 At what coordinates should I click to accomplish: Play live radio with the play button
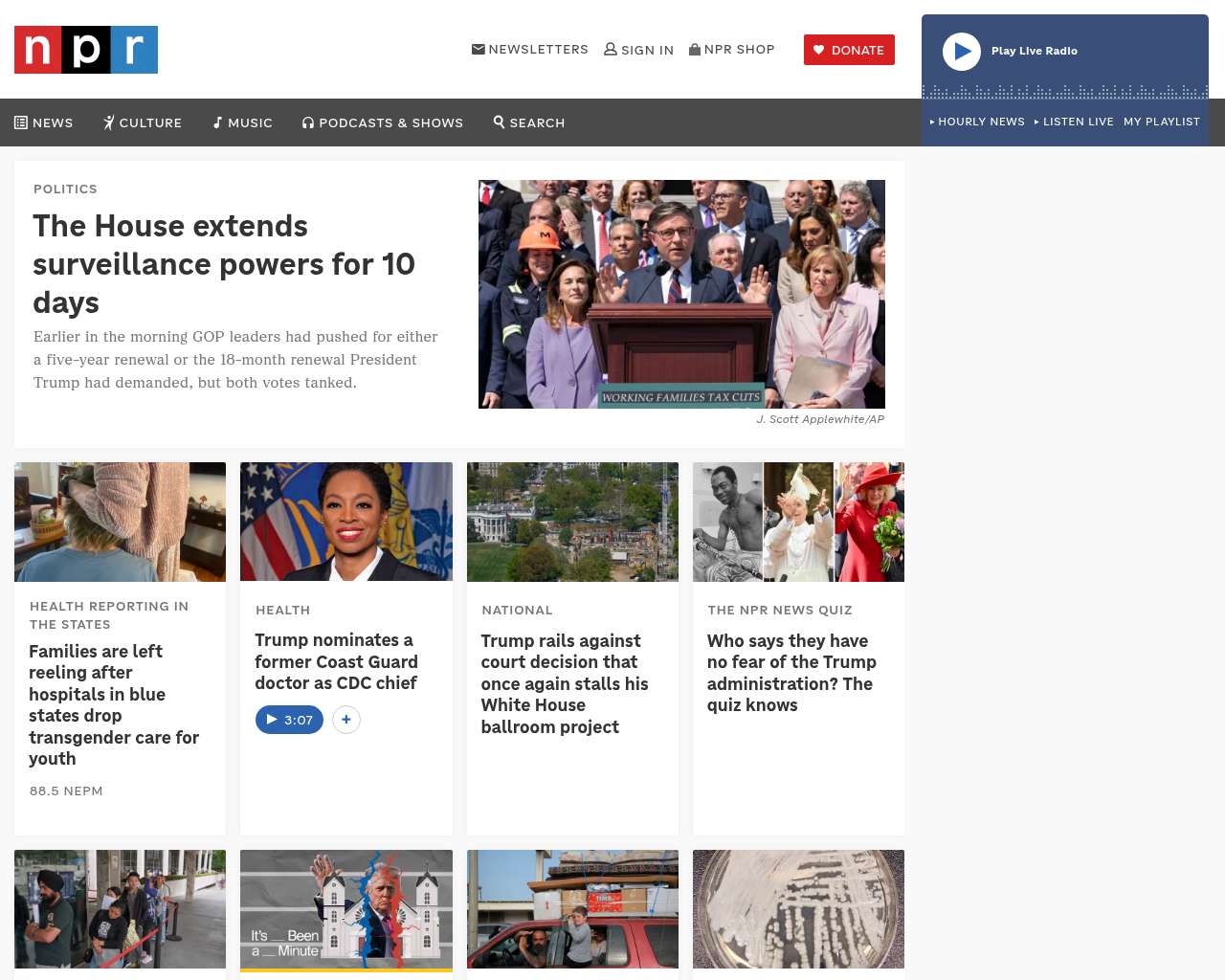[962, 52]
